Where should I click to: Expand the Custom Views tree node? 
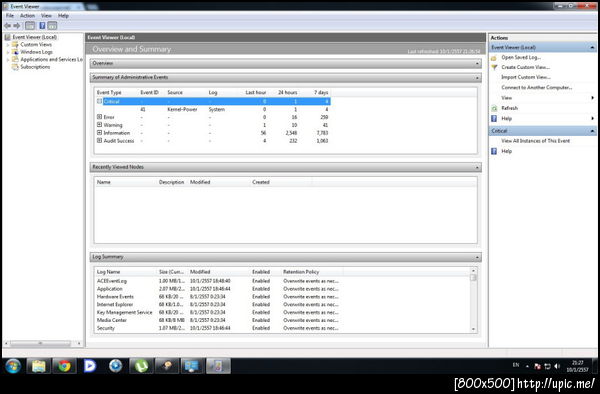8,45
